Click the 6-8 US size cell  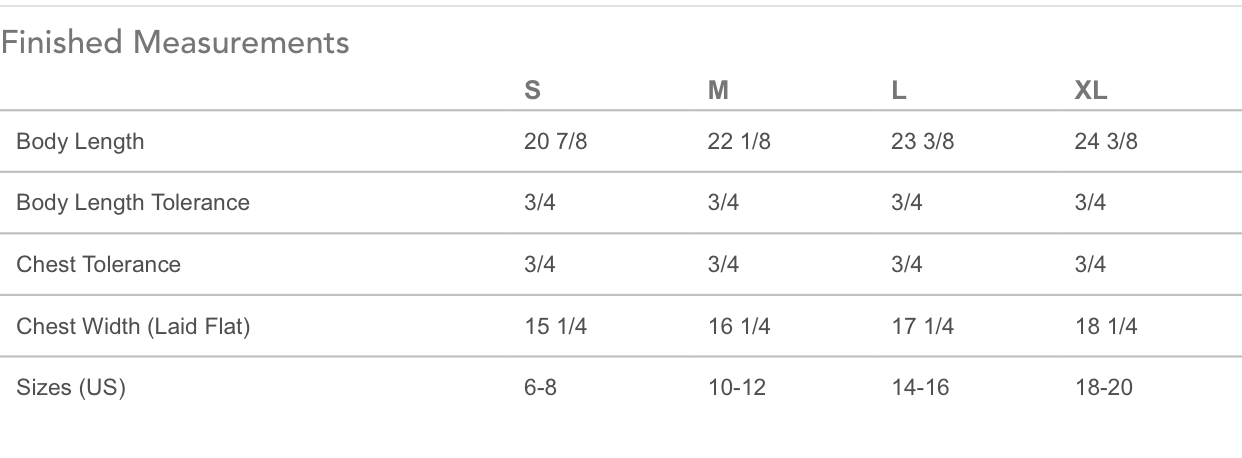tap(540, 387)
